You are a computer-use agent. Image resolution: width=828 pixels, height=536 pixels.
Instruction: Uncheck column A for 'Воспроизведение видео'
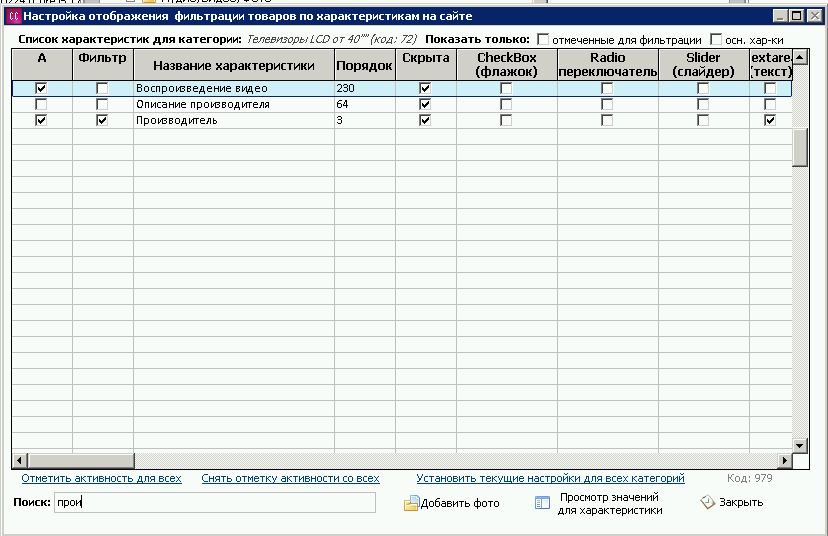tap(41, 88)
